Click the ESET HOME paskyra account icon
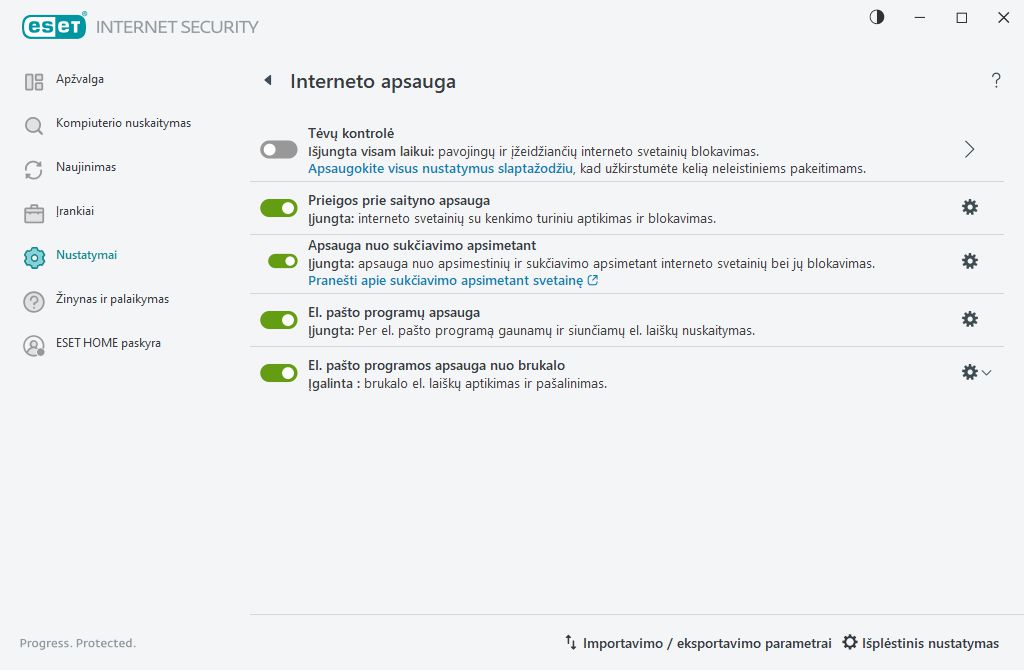This screenshot has width=1024, height=670. pos(33,343)
